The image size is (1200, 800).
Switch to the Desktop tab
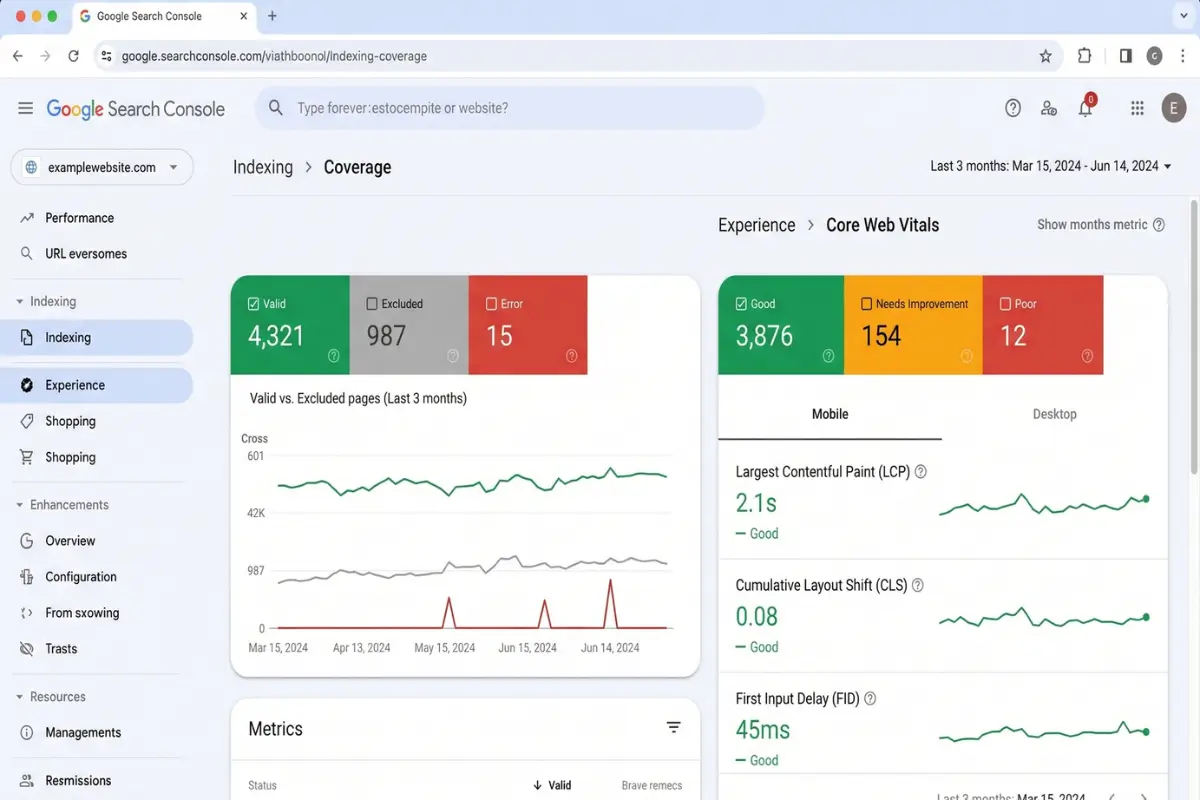1054,414
